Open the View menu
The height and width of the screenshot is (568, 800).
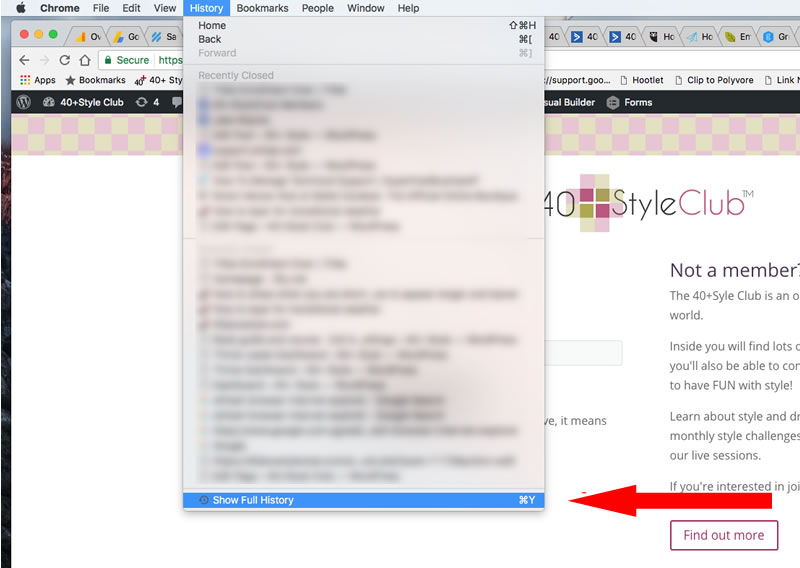tap(165, 8)
